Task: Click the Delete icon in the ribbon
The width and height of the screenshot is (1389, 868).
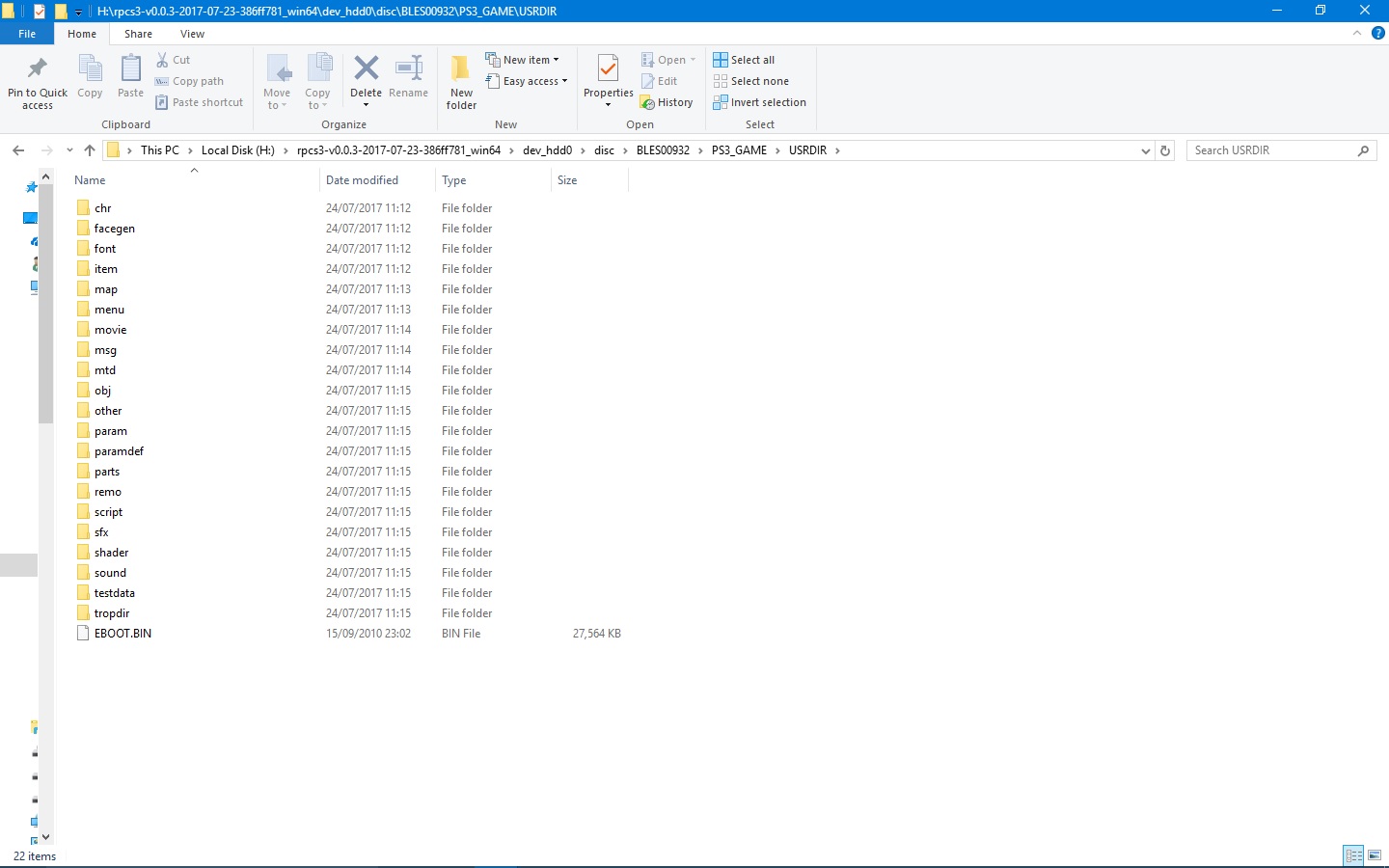Action: coord(366,69)
